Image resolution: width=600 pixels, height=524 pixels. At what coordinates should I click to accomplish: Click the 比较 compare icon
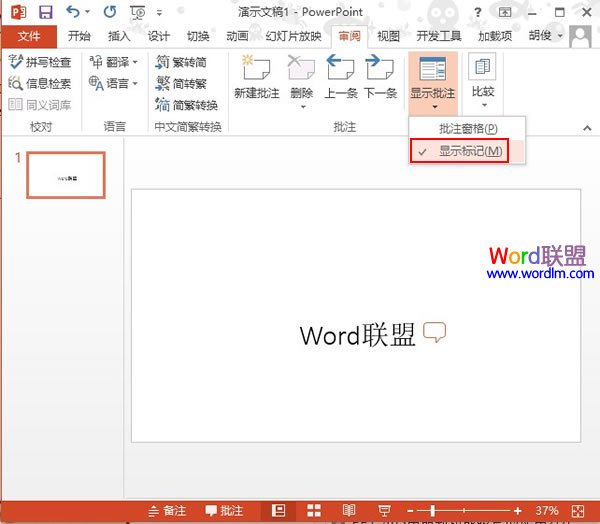tap(482, 67)
